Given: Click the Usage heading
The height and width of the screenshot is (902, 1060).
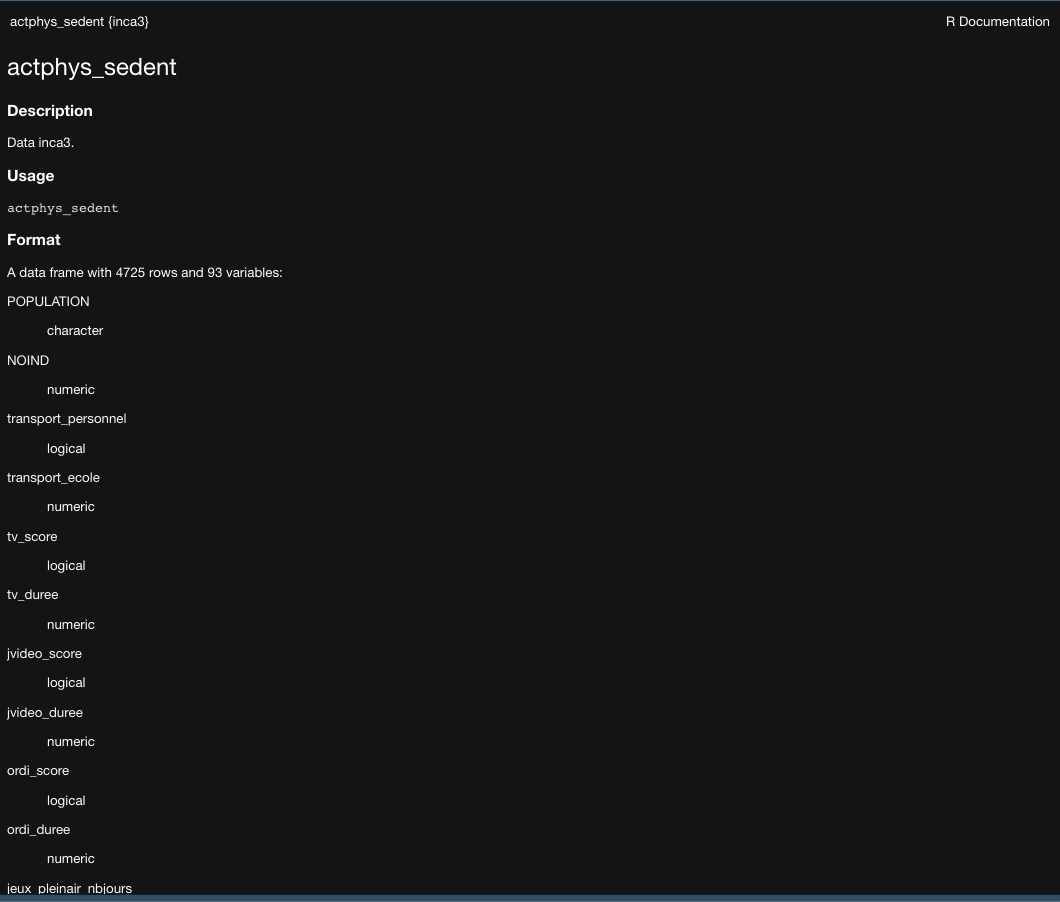Looking at the screenshot, I should pyautogui.click(x=30, y=175).
